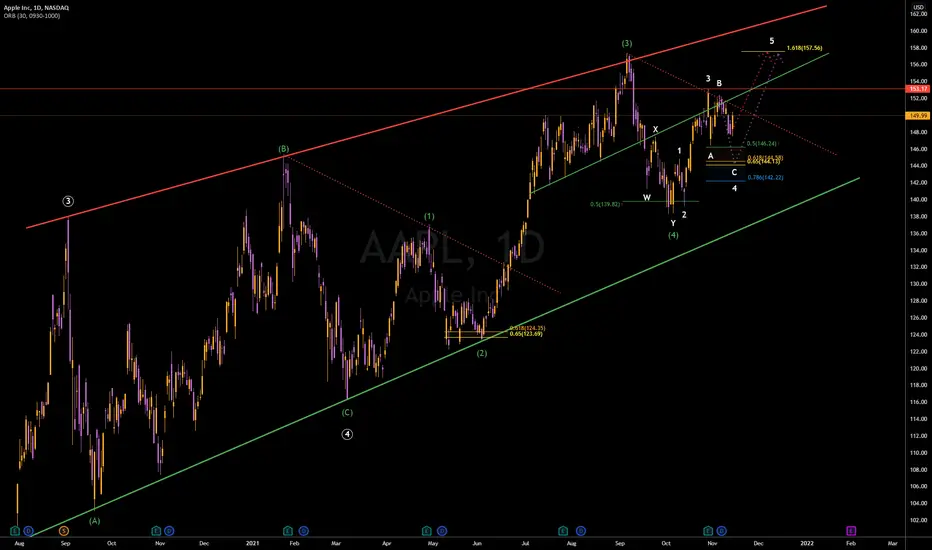This screenshot has width=932, height=550.
Task: Click the Dividend icon near May 2021
Action: 442,530
